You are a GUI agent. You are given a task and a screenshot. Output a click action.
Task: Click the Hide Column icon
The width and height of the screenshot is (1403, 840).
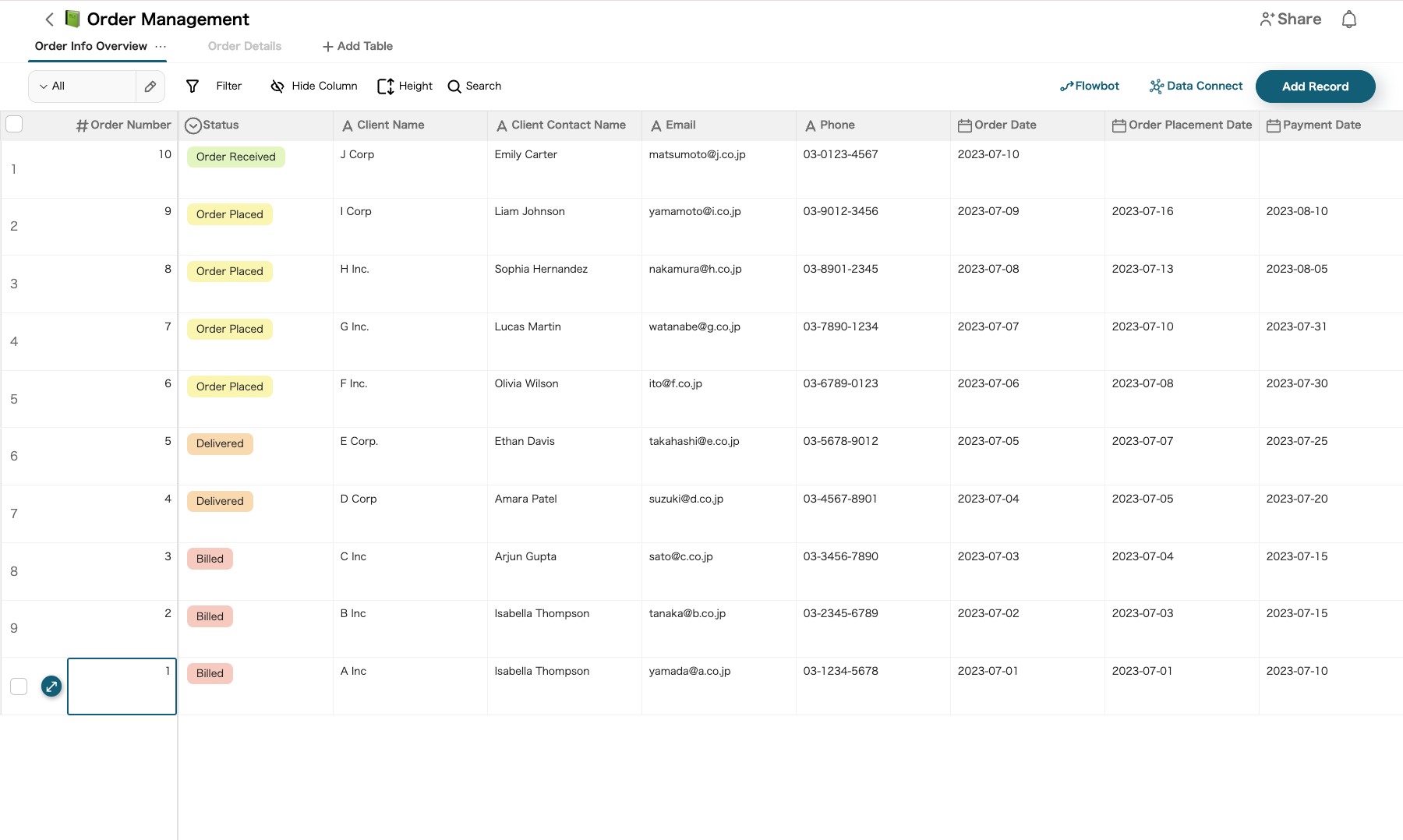tap(313, 86)
